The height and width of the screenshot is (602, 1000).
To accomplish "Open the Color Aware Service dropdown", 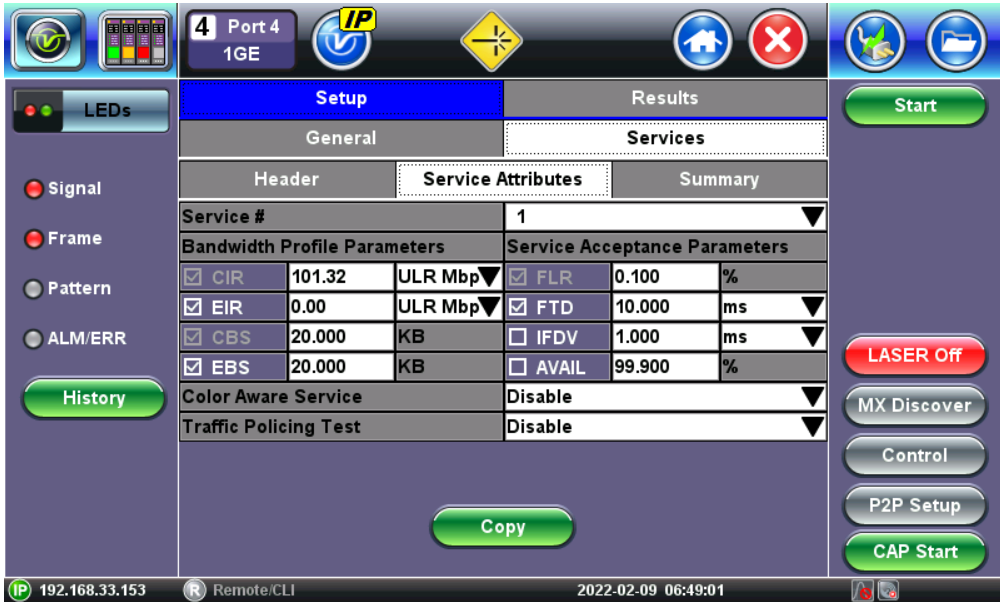I will tap(665, 397).
